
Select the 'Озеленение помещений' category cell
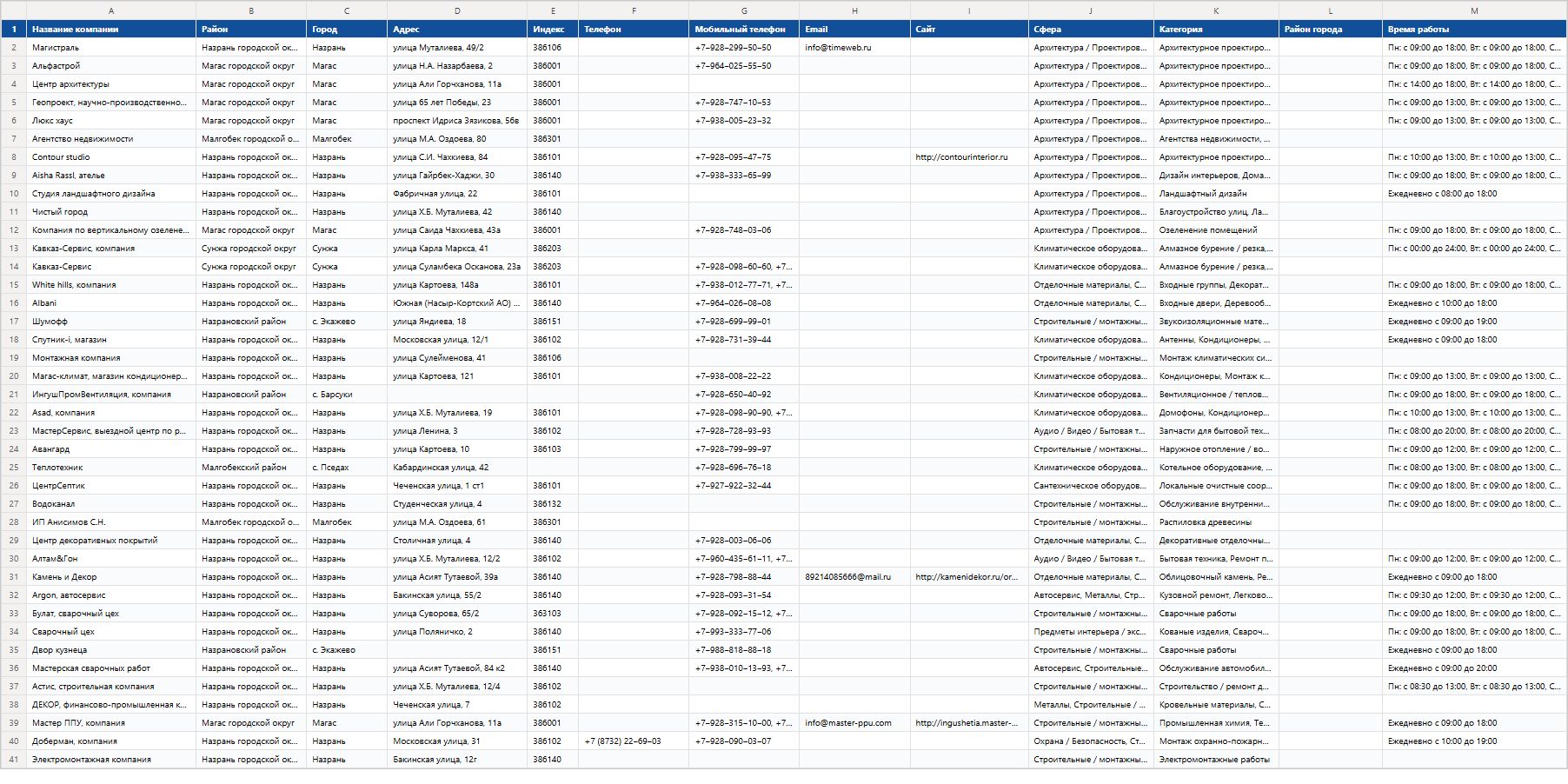tap(1216, 229)
